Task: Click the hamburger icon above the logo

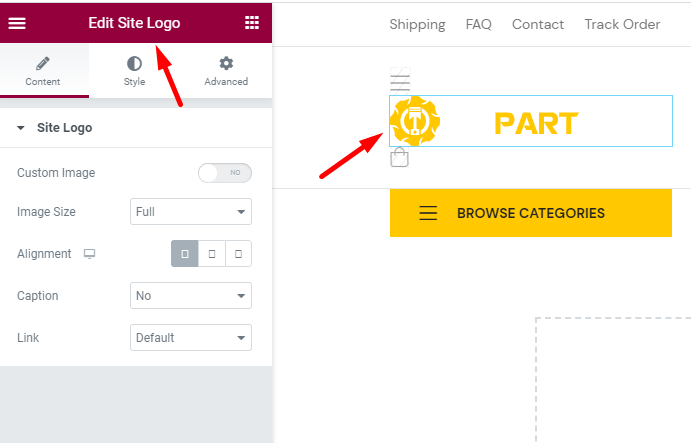Action: click(x=400, y=82)
